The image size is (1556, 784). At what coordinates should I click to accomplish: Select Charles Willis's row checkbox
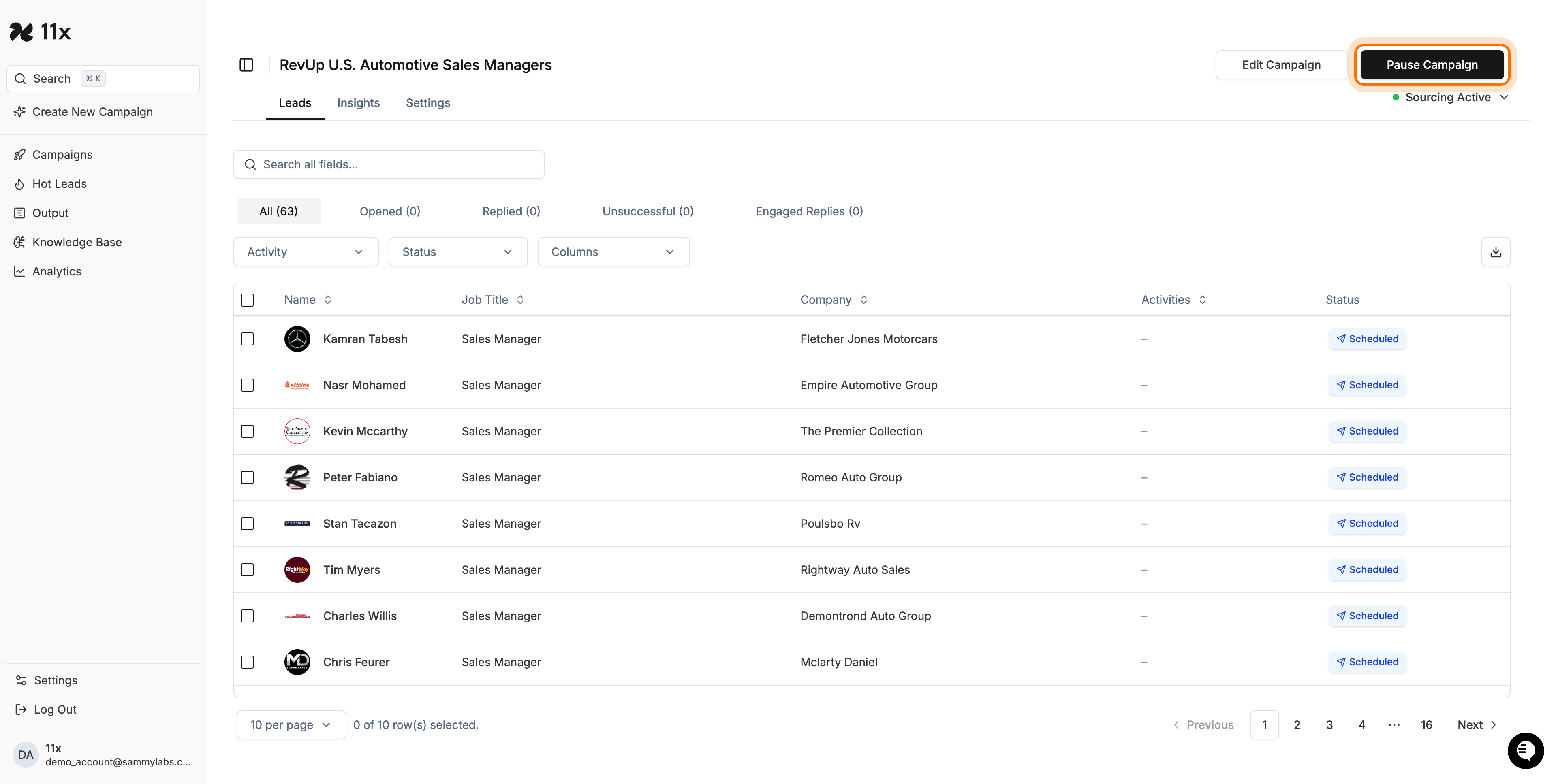point(247,616)
